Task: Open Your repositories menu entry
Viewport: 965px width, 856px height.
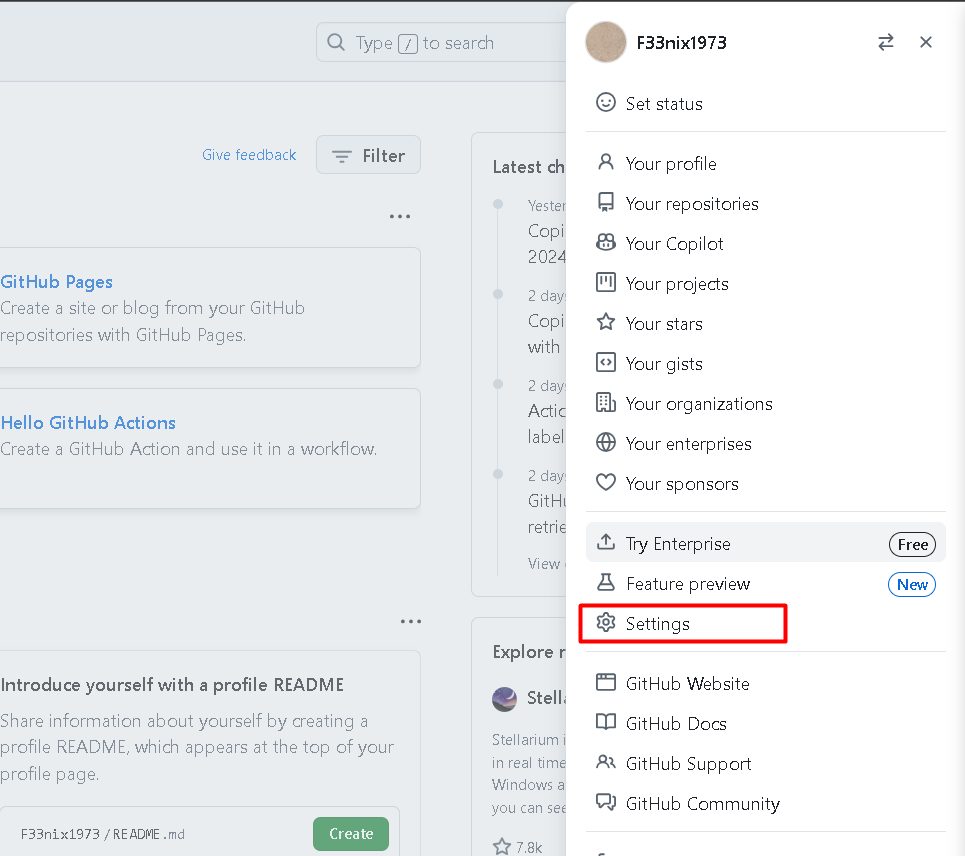Action: 766,204
